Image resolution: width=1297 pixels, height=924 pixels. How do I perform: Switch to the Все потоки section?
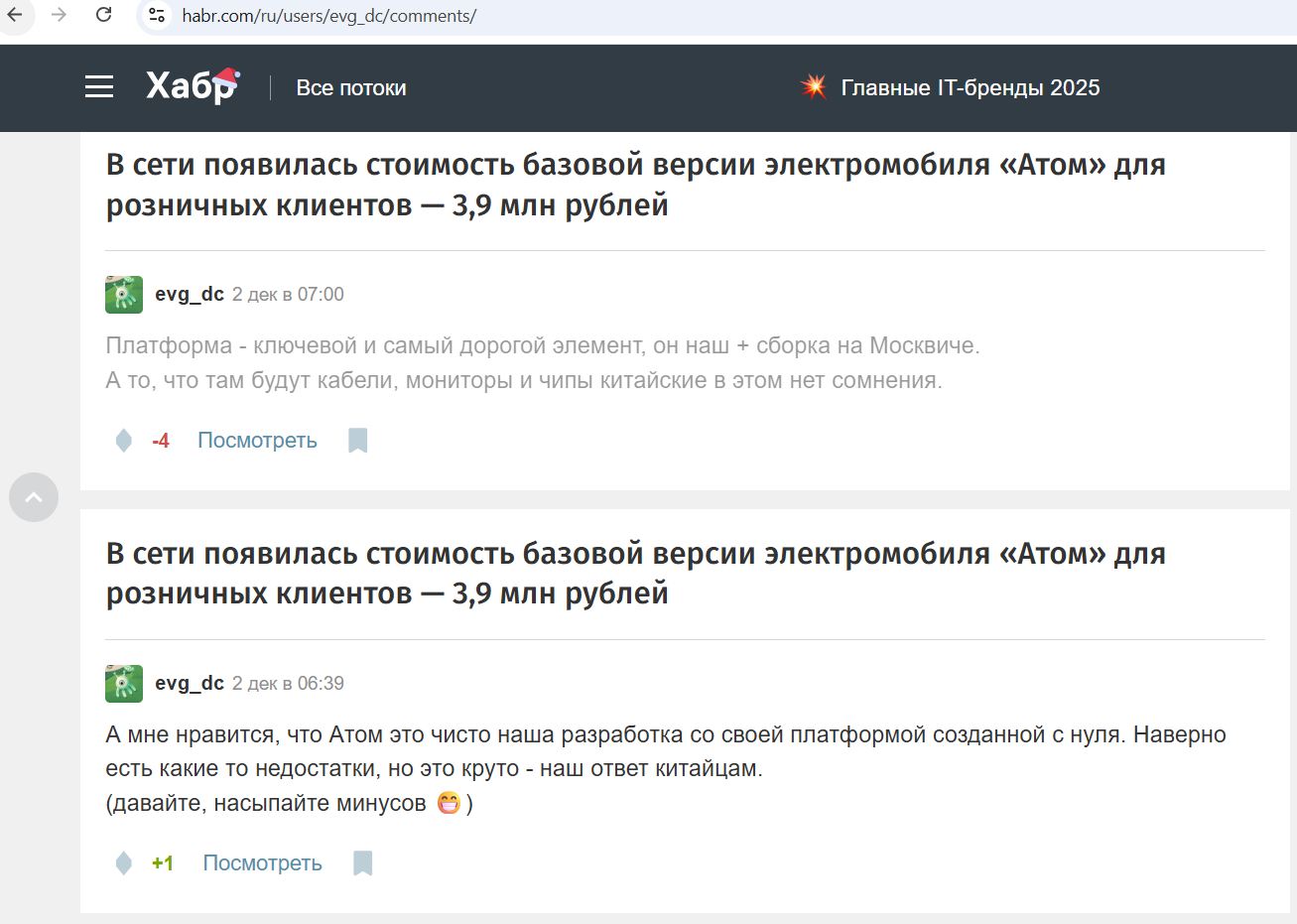pos(350,87)
